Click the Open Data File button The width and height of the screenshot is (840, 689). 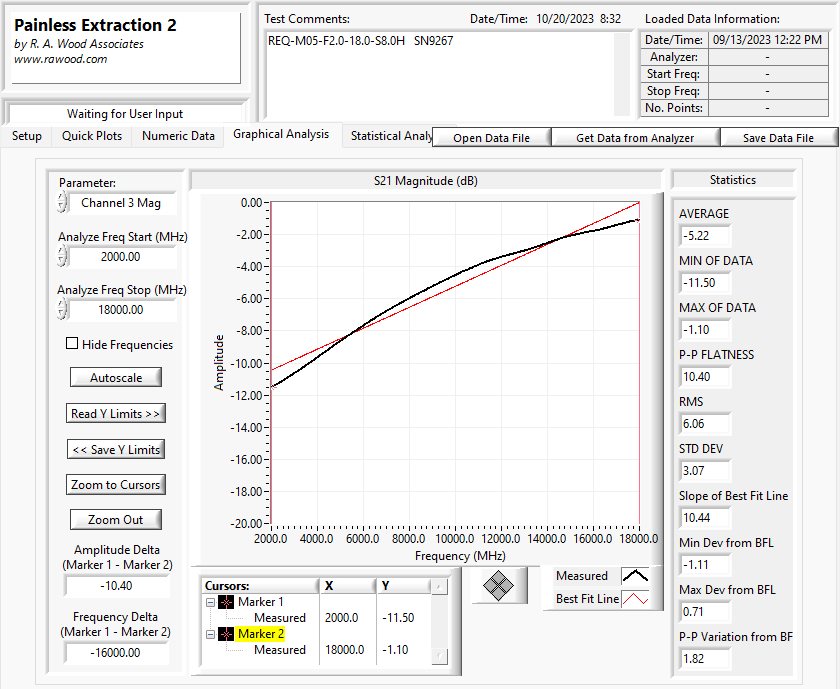click(x=491, y=138)
